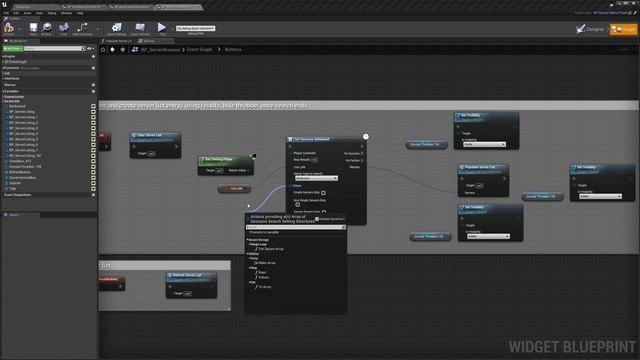Screen dimensions: 640x360
Task: Add a new graph with plus icon
Action: coord(93,56)
